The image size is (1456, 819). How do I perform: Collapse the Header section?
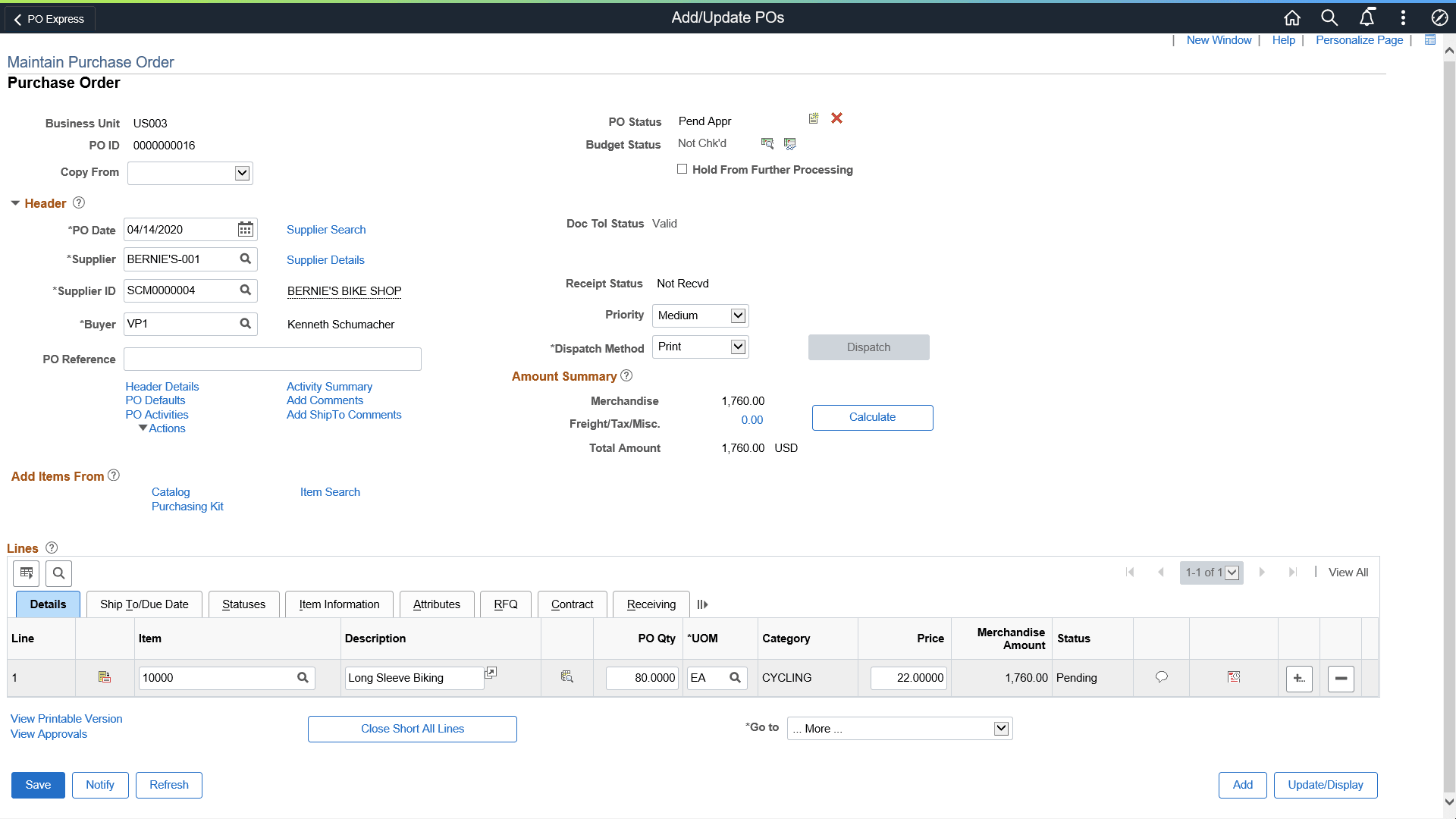[14, 202]
